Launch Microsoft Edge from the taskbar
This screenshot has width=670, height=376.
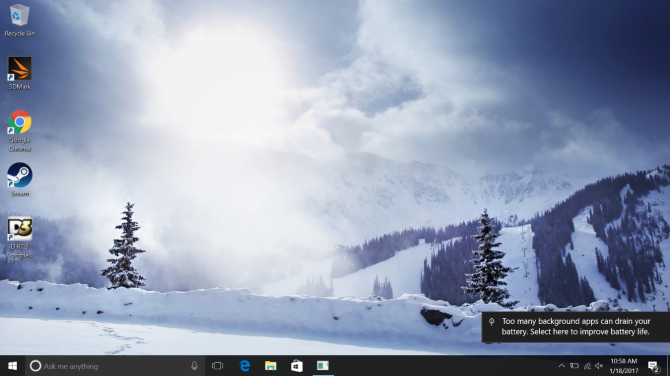pos(244,366)
